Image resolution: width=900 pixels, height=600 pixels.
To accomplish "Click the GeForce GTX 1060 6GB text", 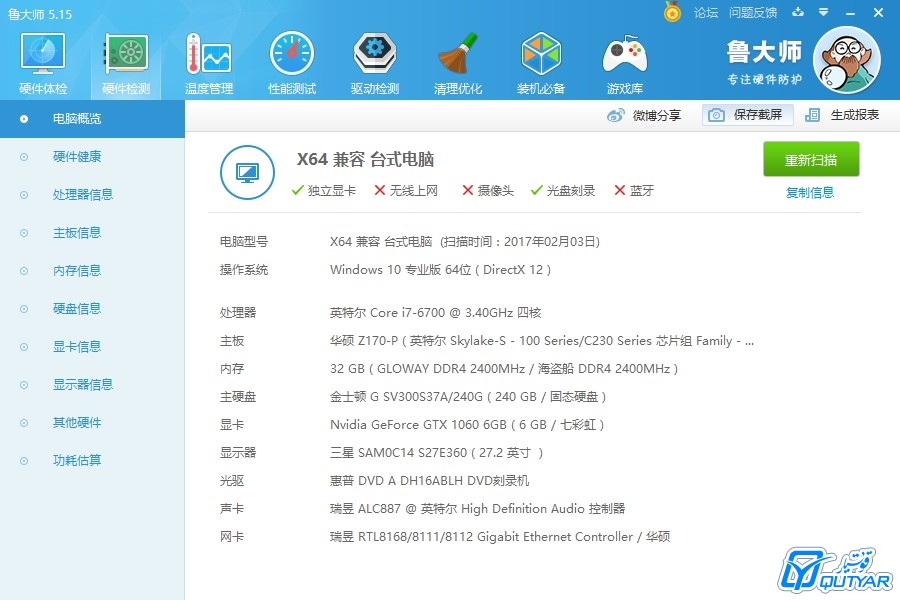I will (x=467, y=425).
